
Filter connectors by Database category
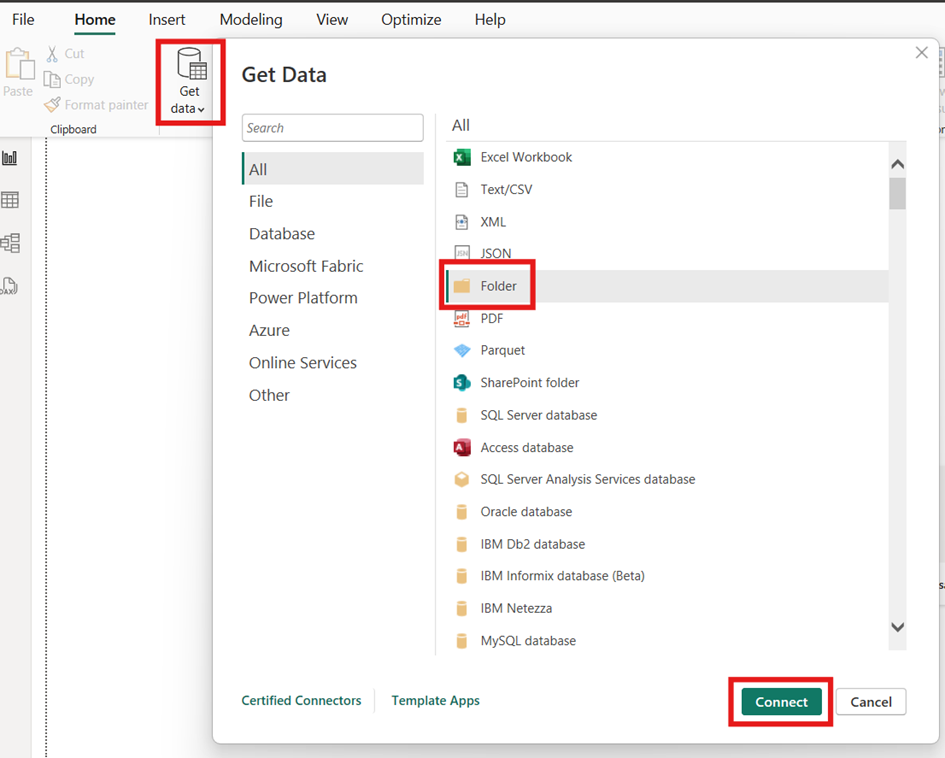[x=282, y=234]
